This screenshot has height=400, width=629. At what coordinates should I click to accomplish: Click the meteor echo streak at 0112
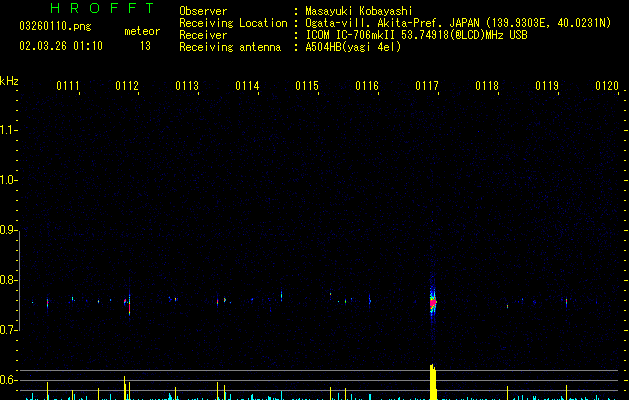point(129,303)
